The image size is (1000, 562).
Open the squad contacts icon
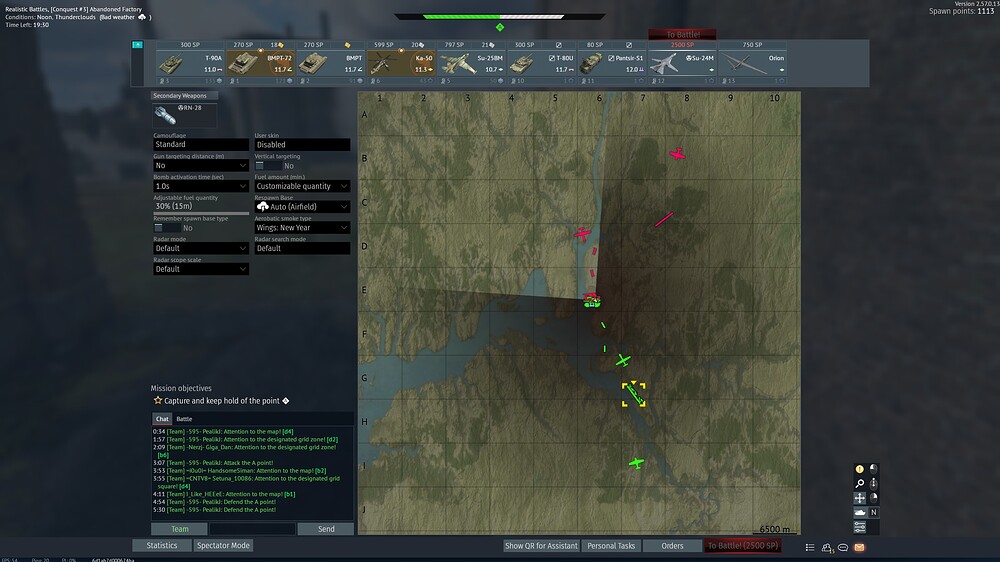tap(827, 547)
